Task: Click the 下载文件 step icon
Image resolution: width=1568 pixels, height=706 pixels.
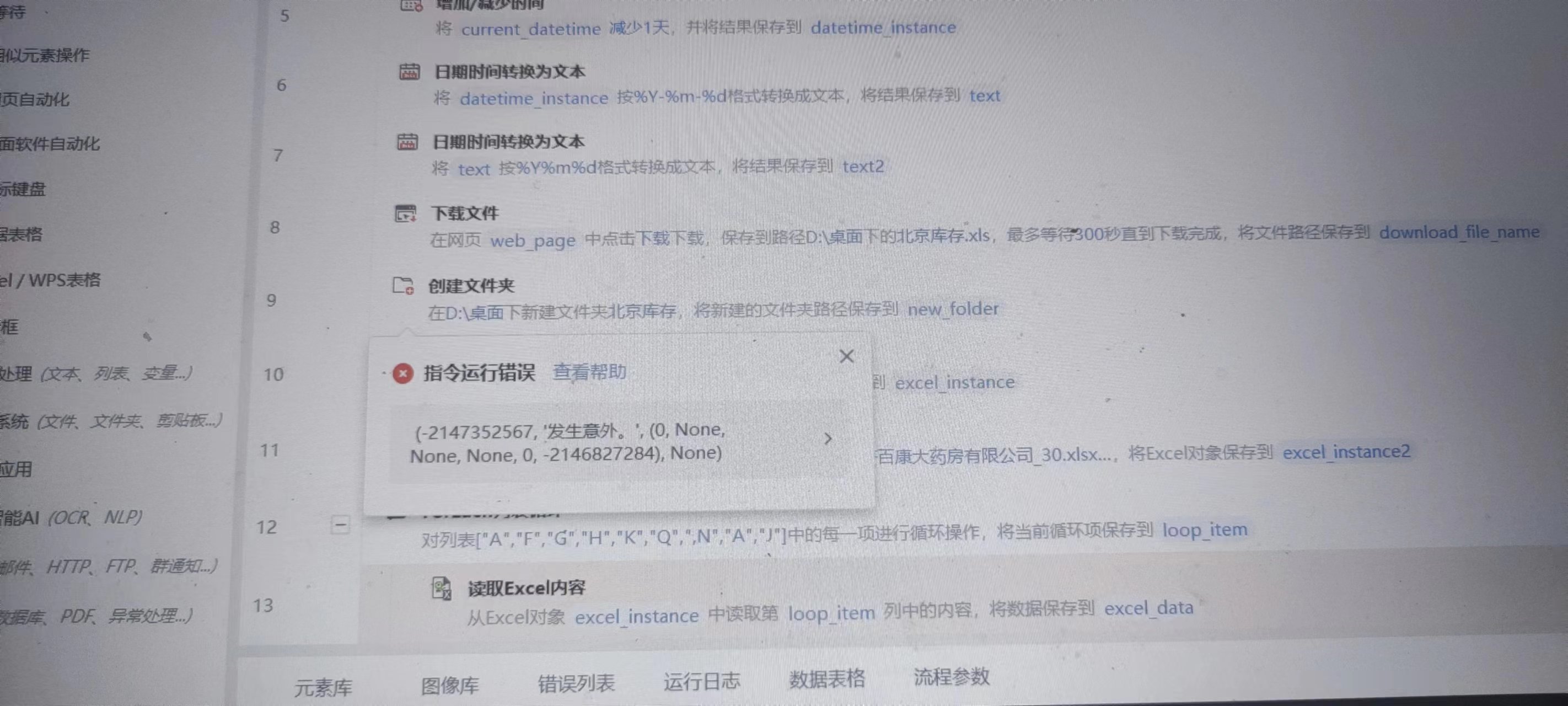Action: tap(405, 214)
